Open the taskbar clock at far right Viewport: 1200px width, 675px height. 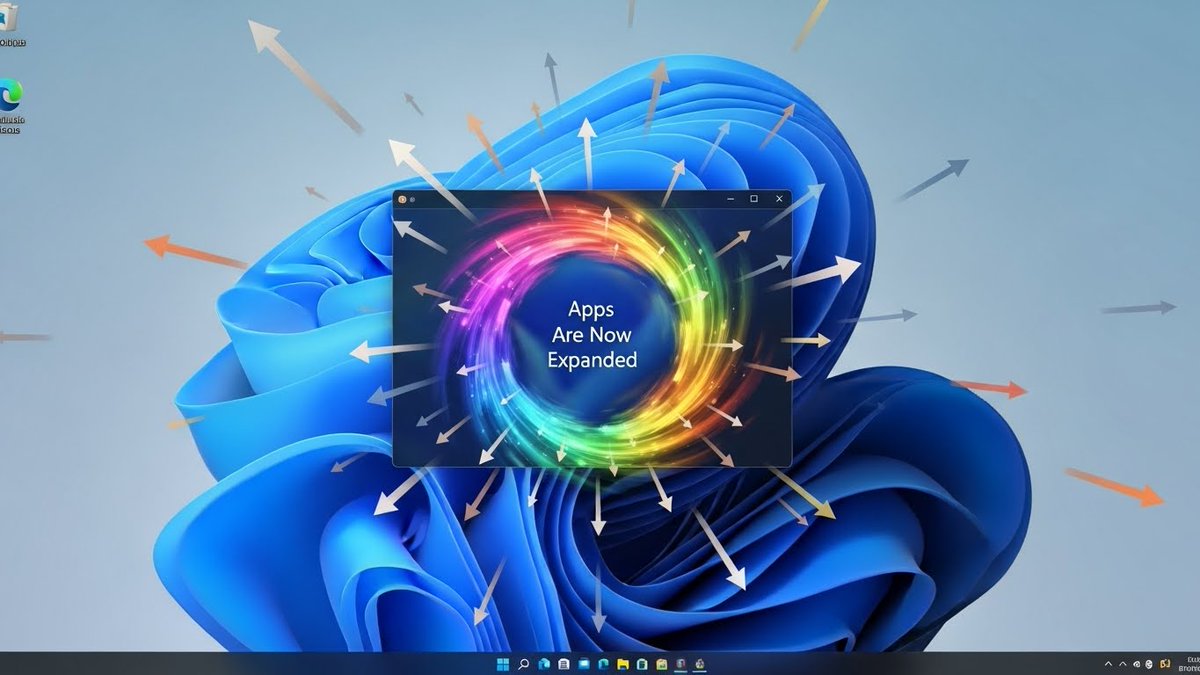pyautogui.click(x=1189, y=664)
